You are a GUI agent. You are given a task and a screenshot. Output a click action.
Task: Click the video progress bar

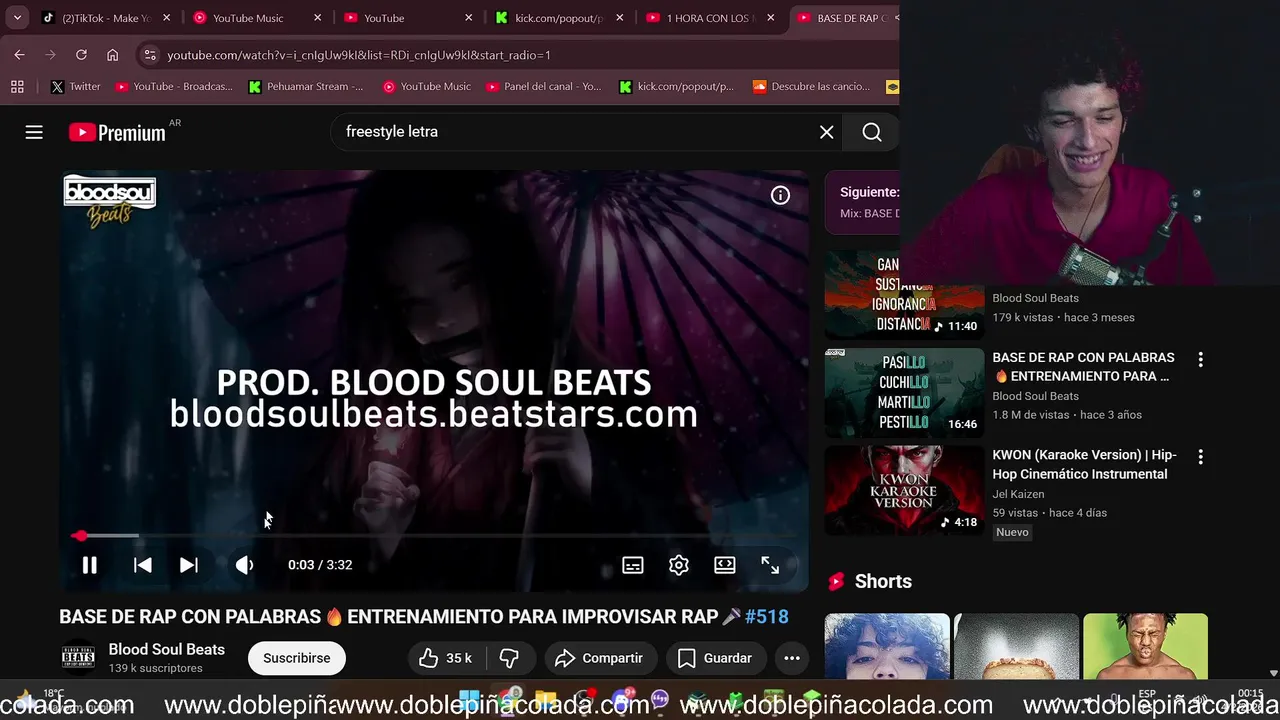point(434,536)
